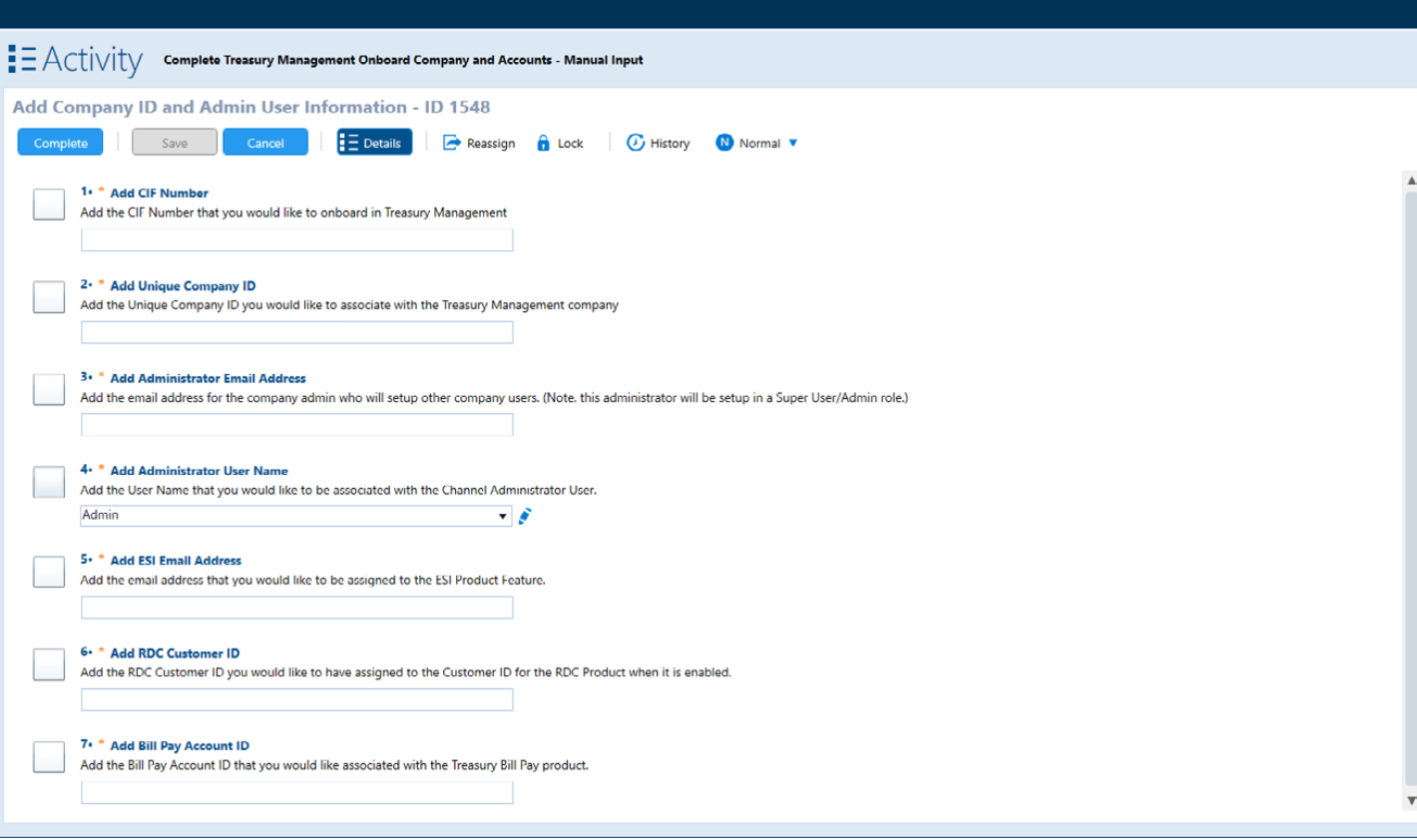Click the Normal priority N icon
Viewport: 1417px width, 840px height.
(x=724, y=143)
